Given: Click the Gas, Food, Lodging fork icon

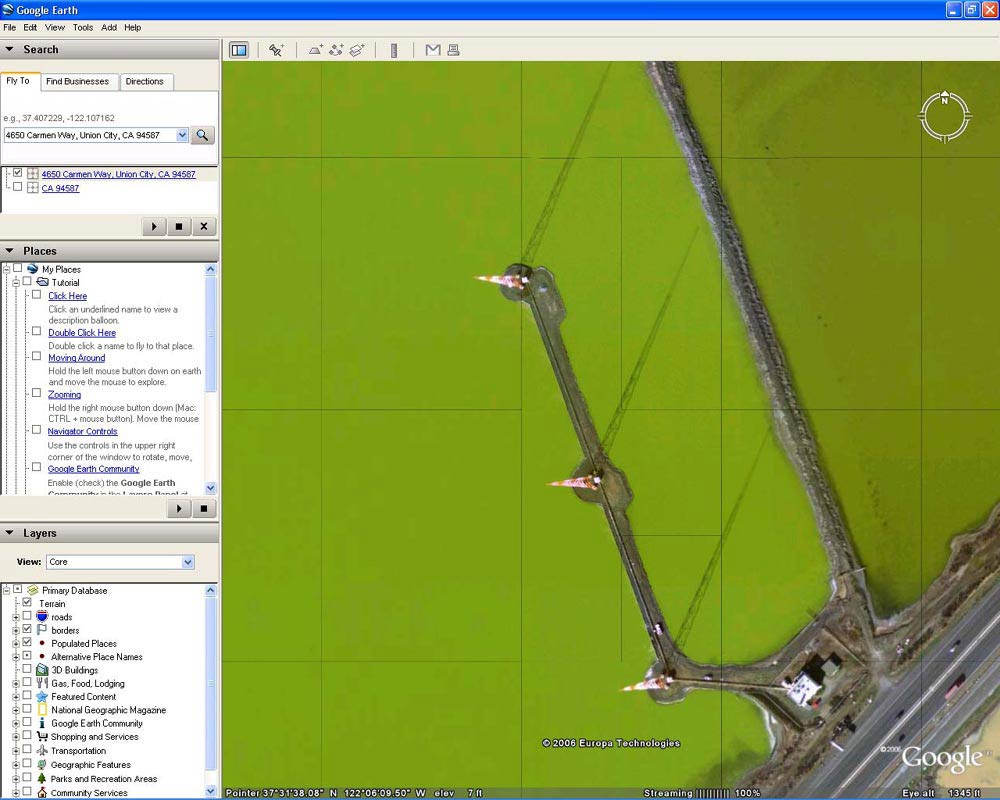Looking at the screenshot, I should tap(42, 683).
